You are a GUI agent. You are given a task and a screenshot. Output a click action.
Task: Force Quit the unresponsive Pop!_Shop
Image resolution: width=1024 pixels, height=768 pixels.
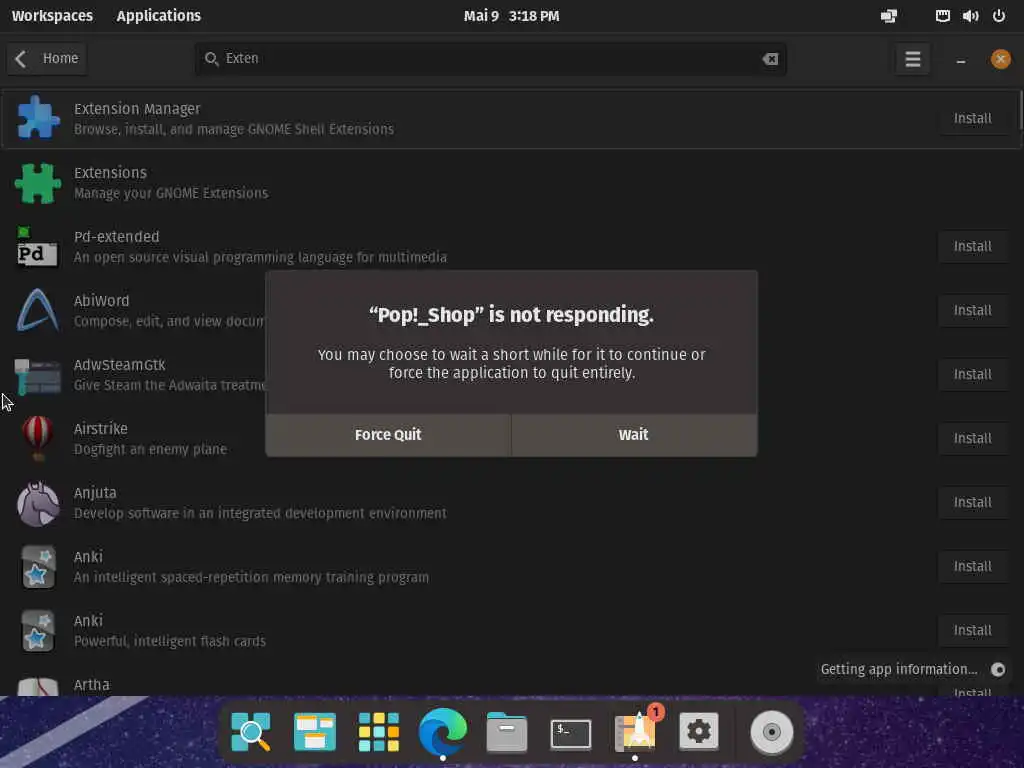(388, 435)
